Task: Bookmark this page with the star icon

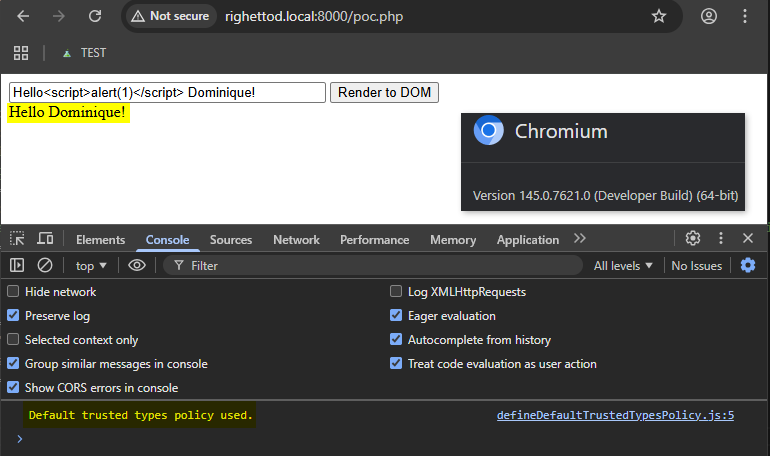Action: point(659,16)
